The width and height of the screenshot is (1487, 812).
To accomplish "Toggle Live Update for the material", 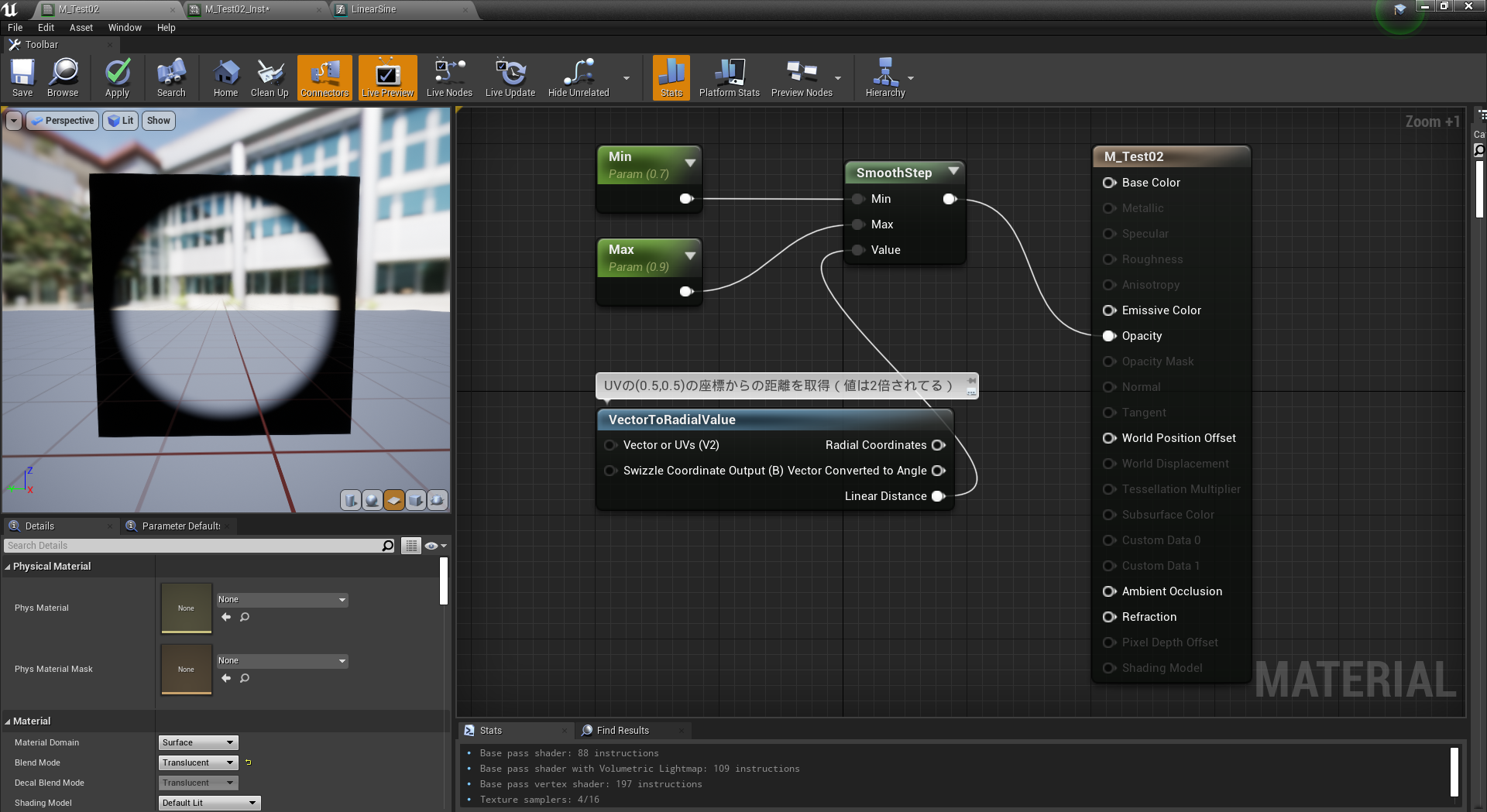I will point(510,77).
